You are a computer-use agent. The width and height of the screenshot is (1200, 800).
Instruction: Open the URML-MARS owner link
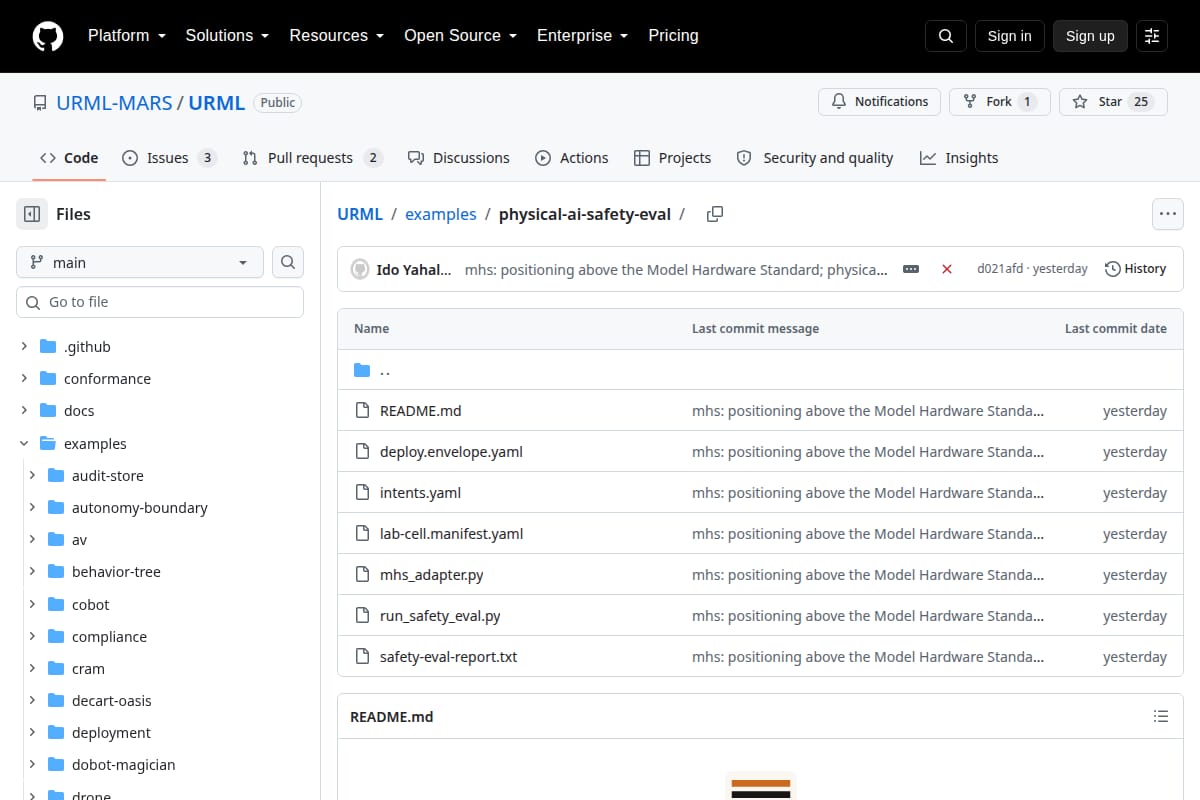(114, 103)
